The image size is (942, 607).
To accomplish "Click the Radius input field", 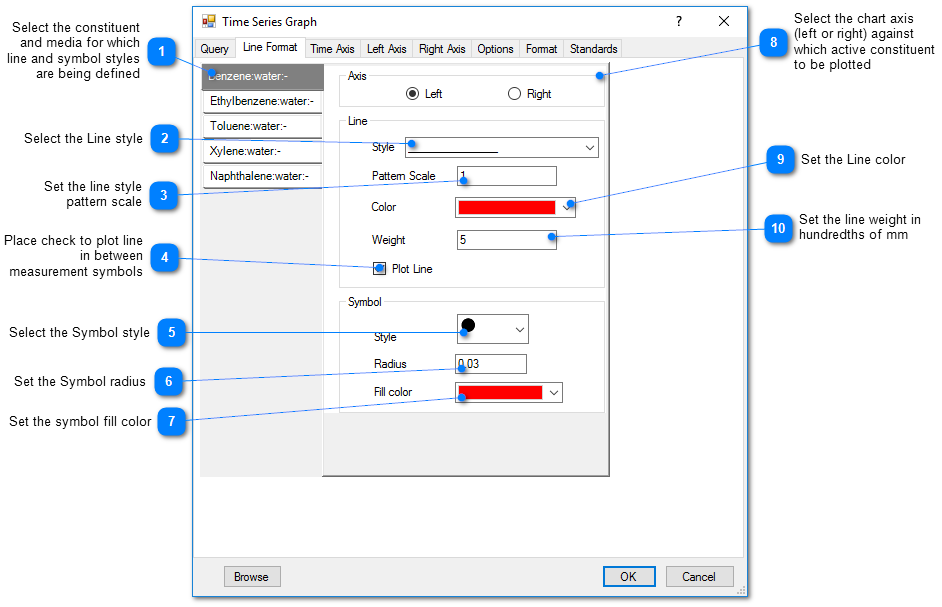I will [491, 364].
